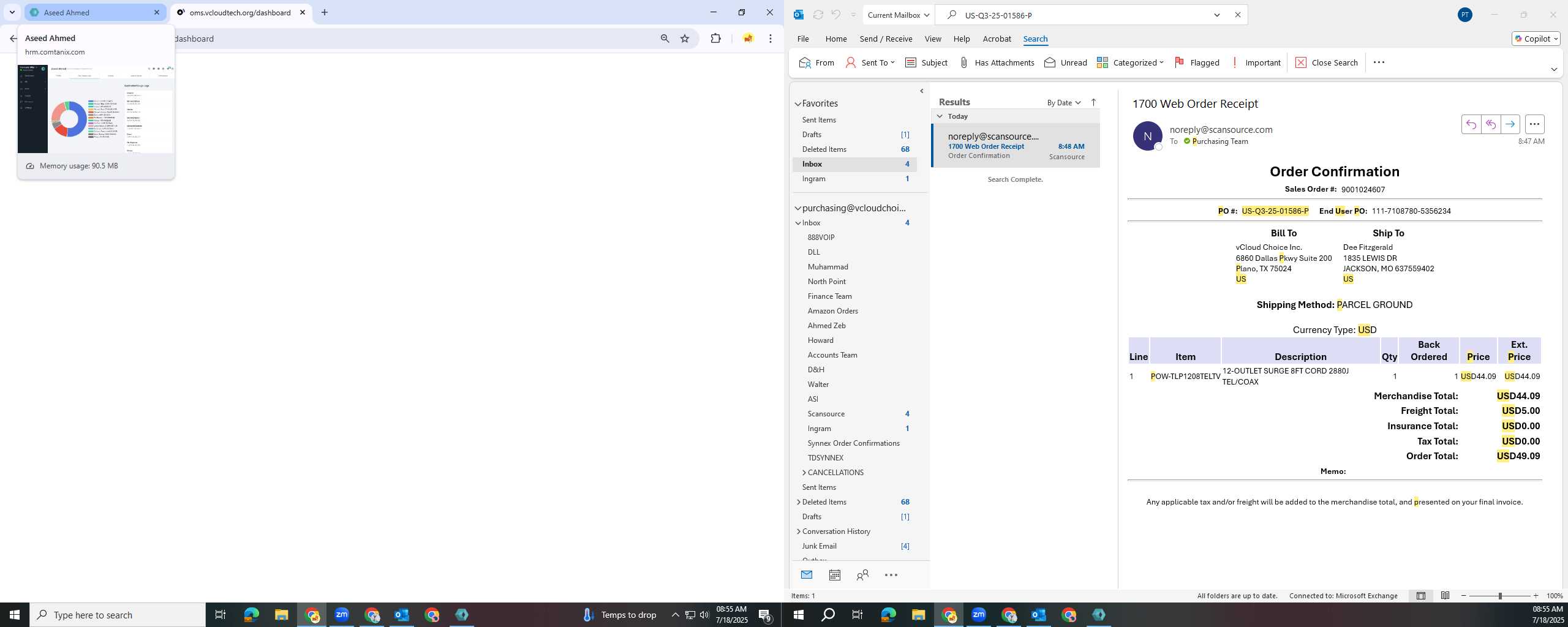Expand the Conversation History folder

(x=798, y=531)
